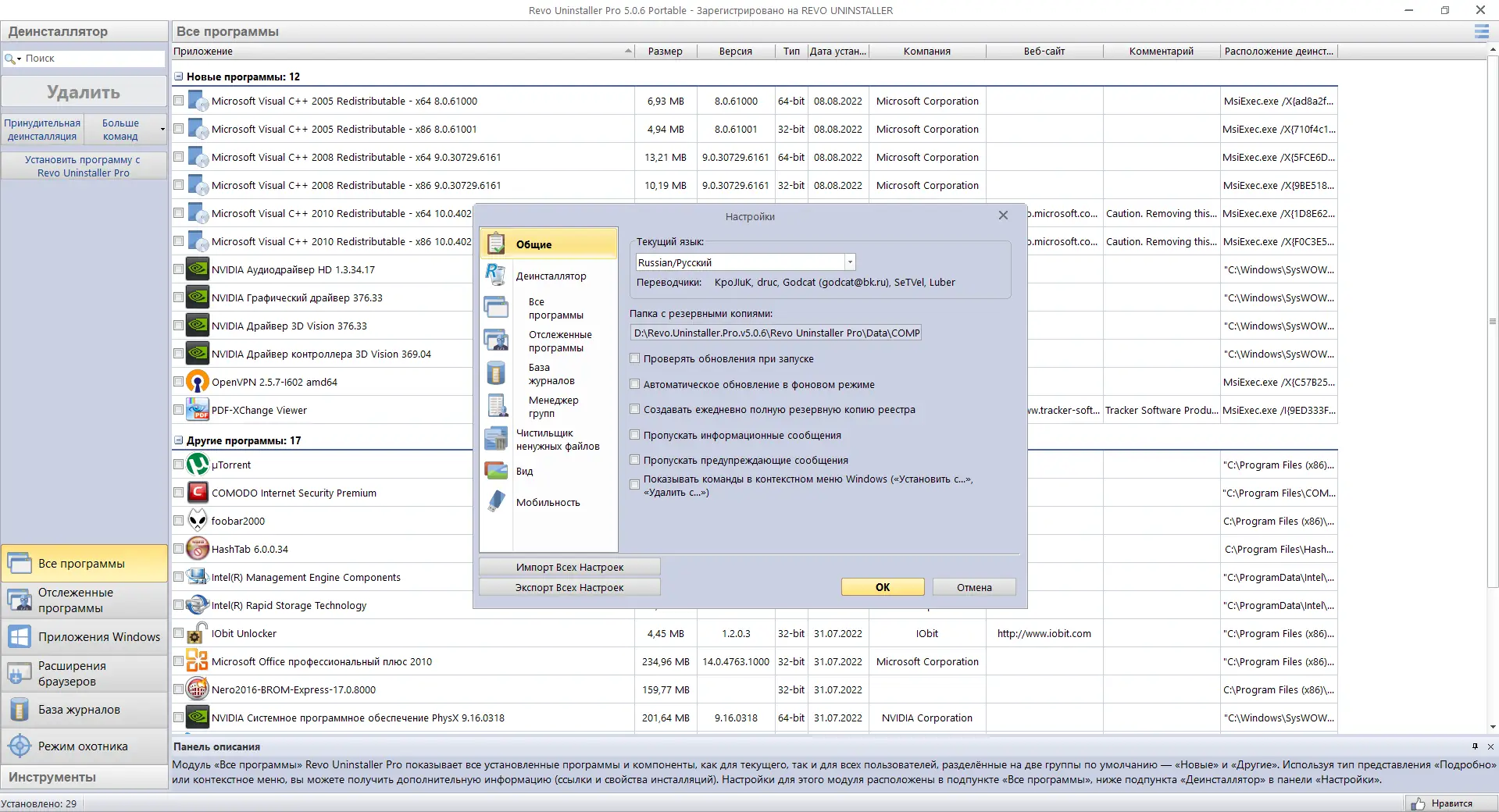Enable Windows context menu commands checkbox
Image resolution: width=1499 pixels, height=812 pixels.
635,485
